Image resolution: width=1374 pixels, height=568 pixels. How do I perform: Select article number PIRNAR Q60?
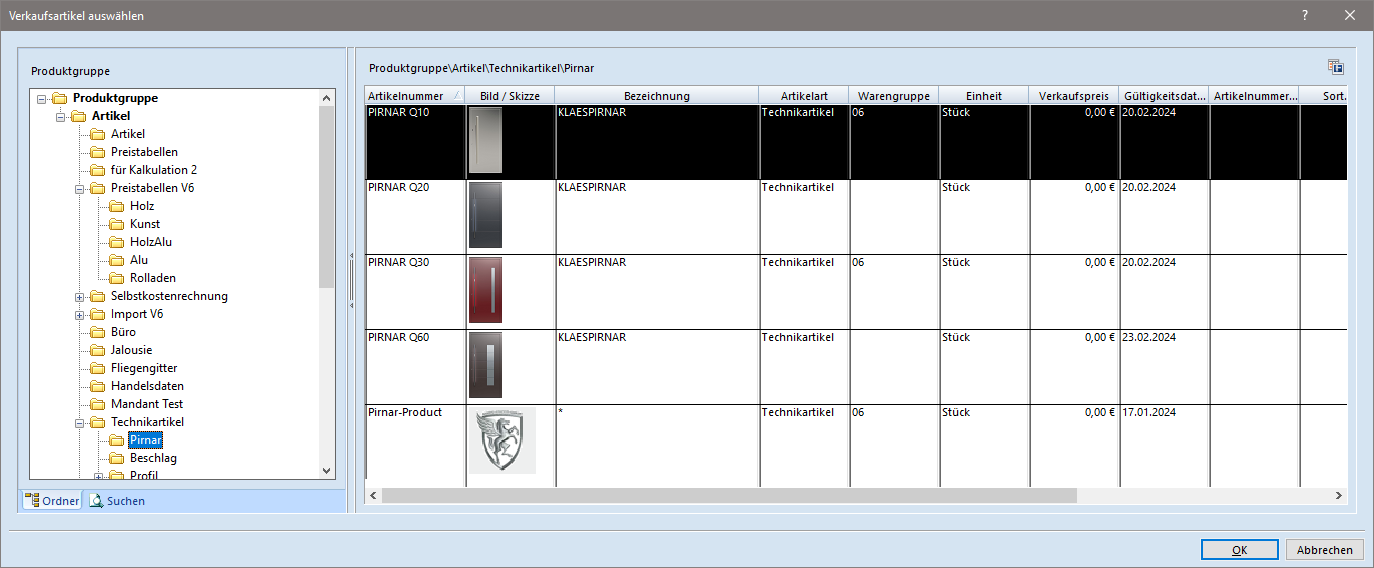click(x=399, y=337)
